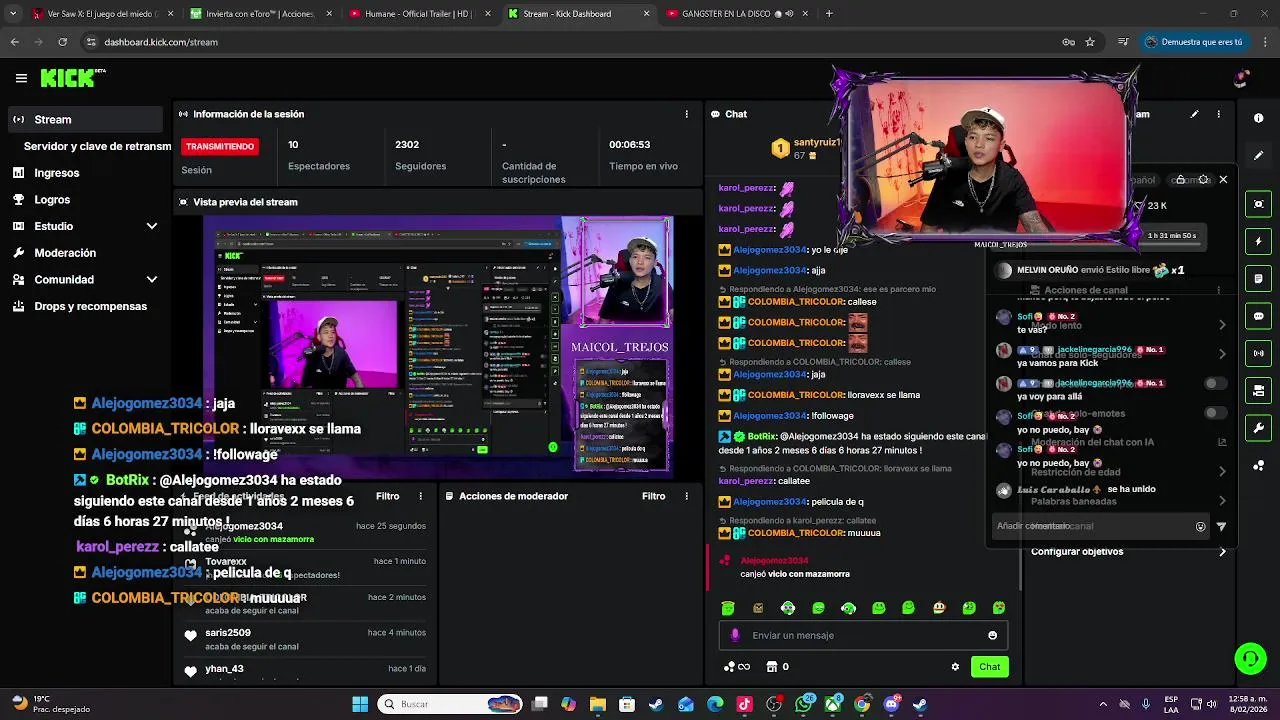Click the green headset support button

(x=1250, y=658)
